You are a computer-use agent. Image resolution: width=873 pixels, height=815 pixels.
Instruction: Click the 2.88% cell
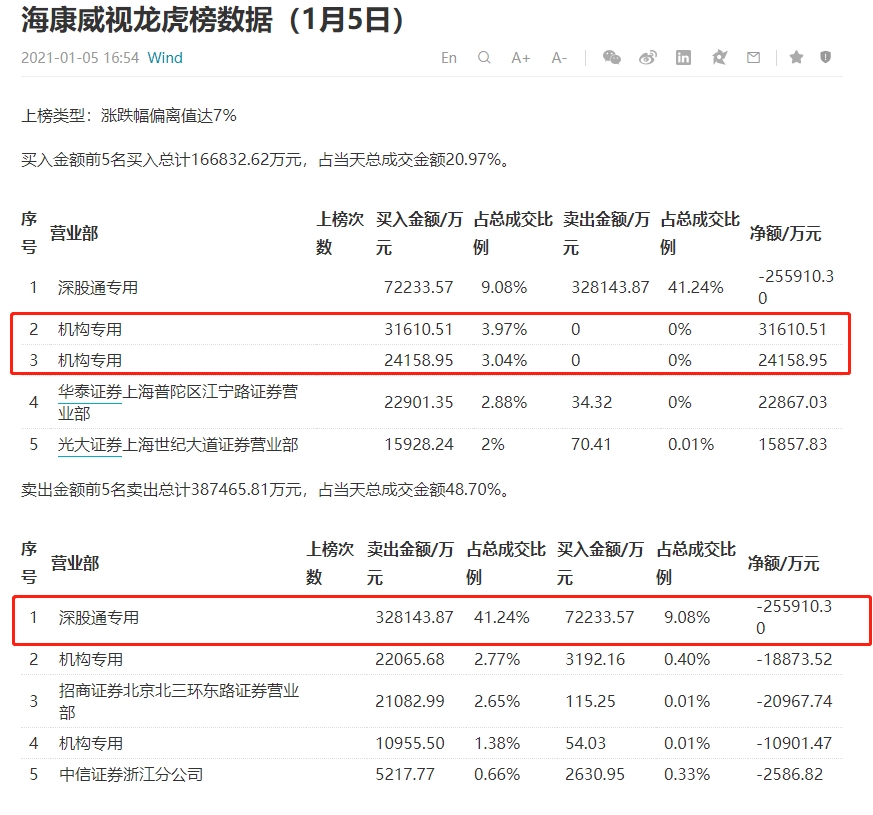504,402
